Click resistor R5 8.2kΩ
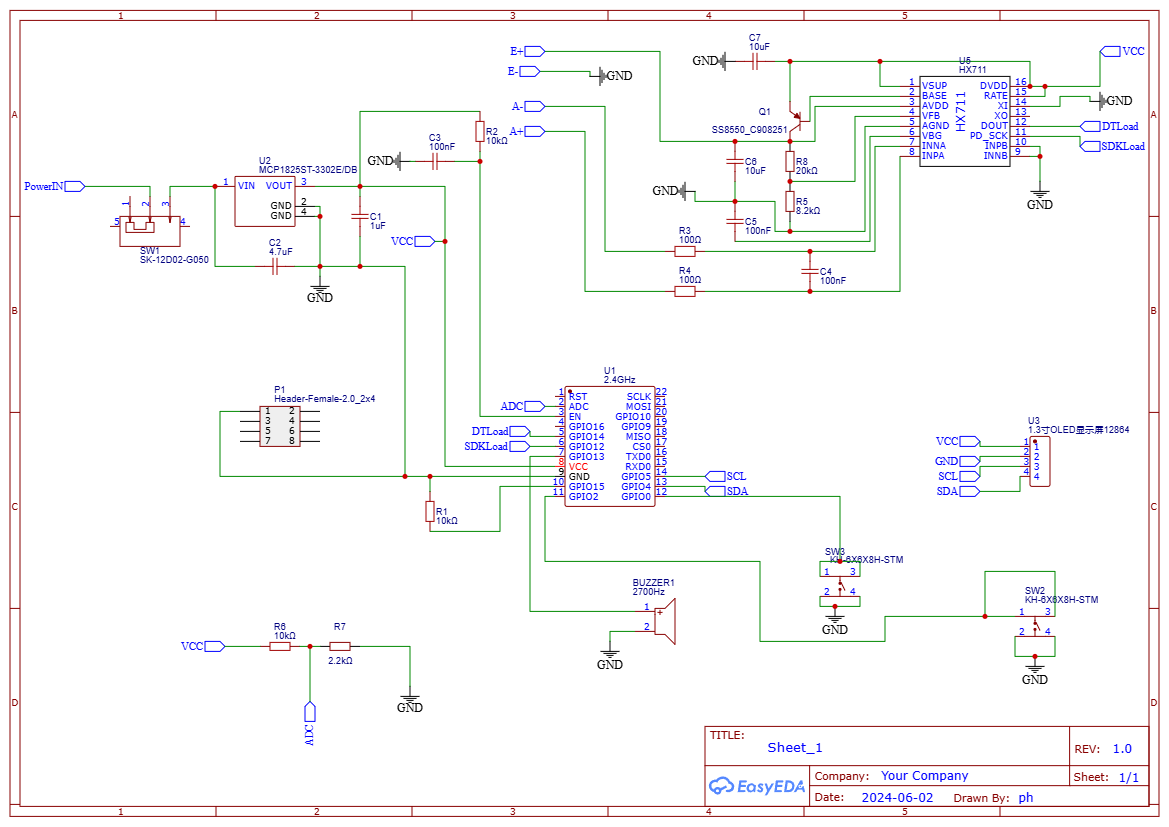This screenshot has width=1169, height=827. 790,201
